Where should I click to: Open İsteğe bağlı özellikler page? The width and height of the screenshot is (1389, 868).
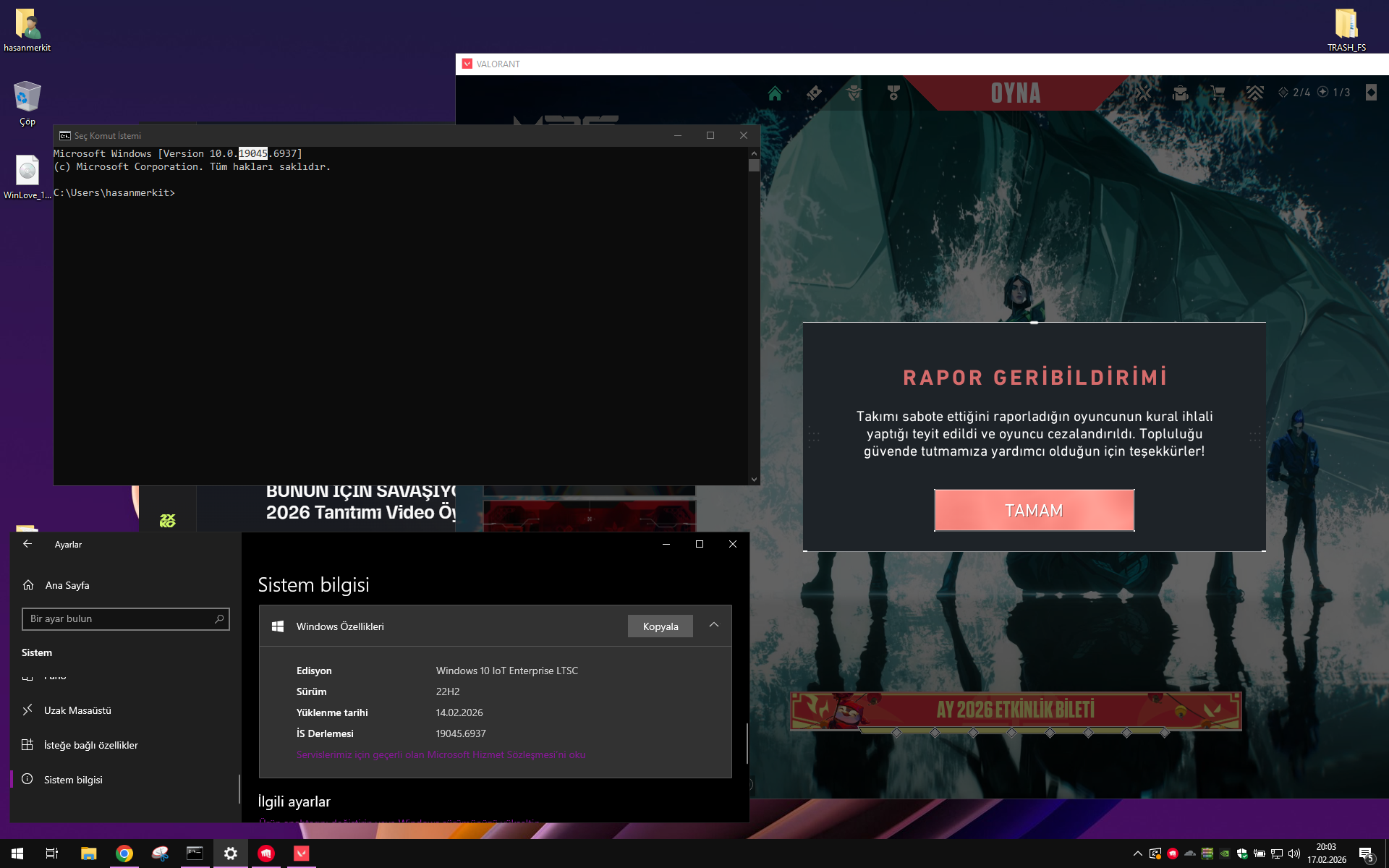(90, 745)
